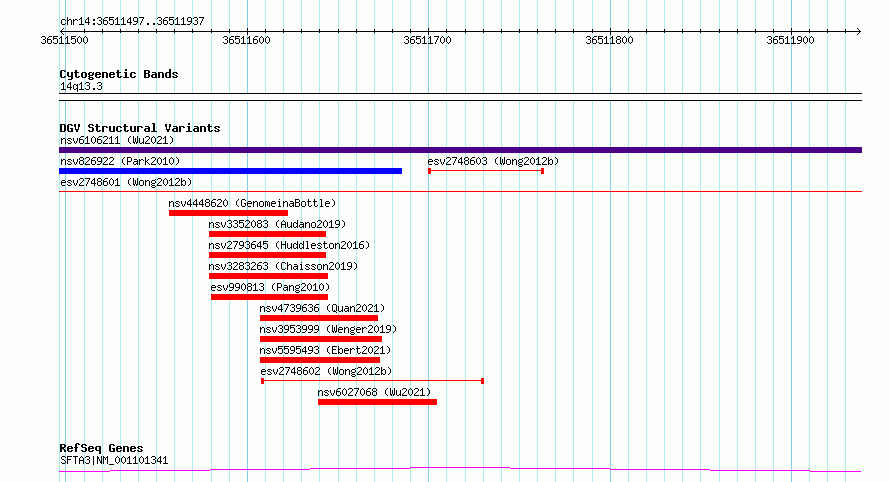Select the nsv4739636 red variant bar

coord(319,318)
